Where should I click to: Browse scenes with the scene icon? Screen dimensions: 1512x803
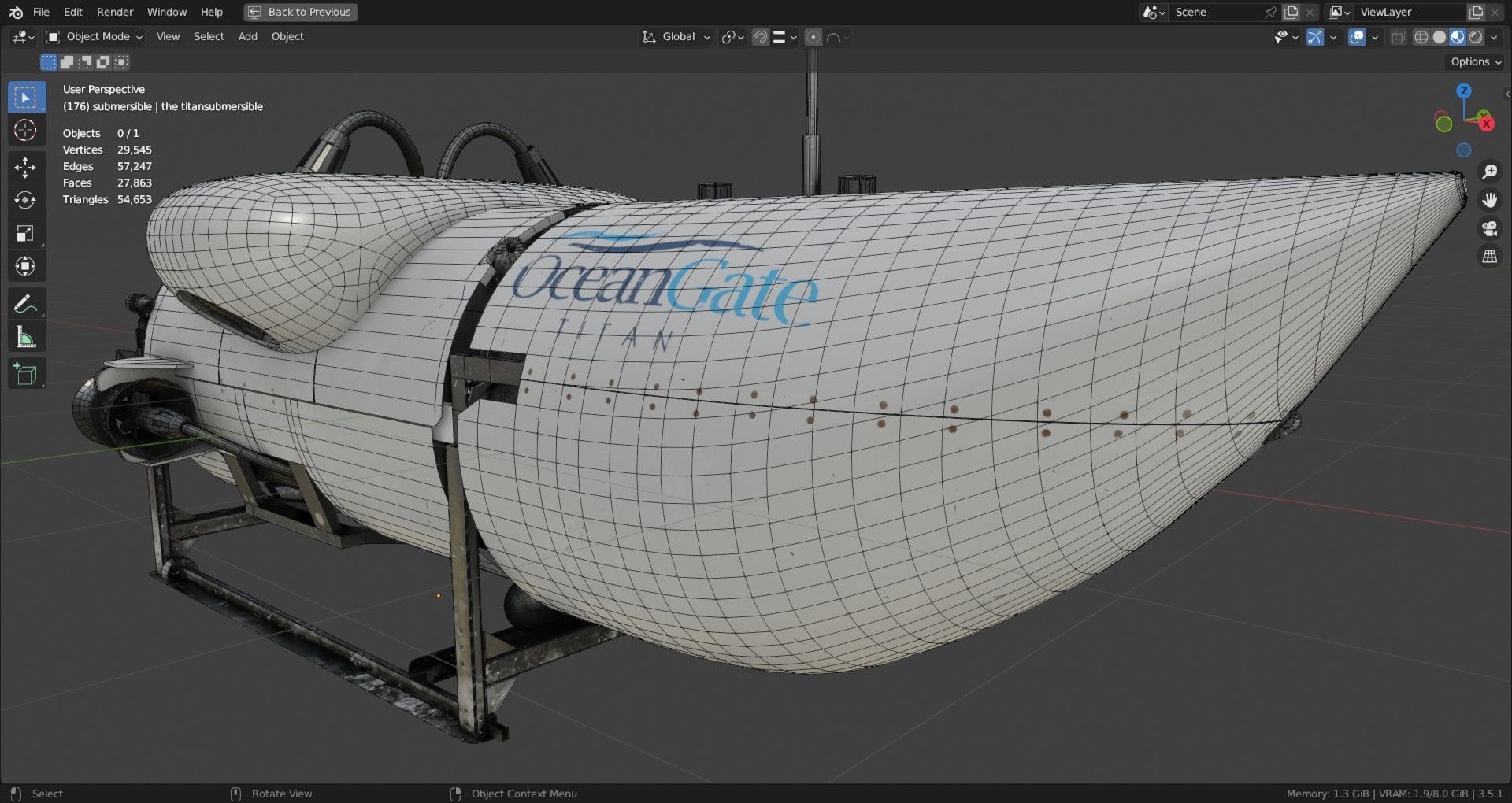(x=1154, y=13)
